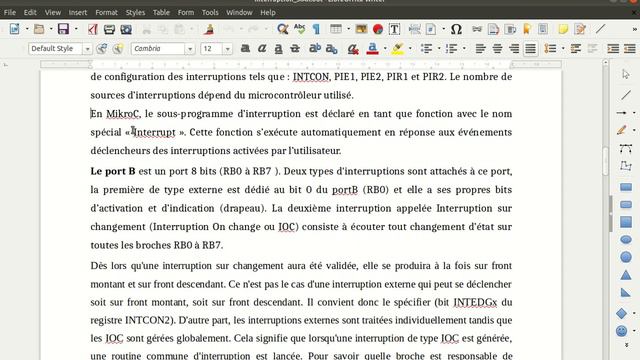This screenshot has width=640, height=360.
Task: Toggle Underline formatting
Action: click(278, 49)
